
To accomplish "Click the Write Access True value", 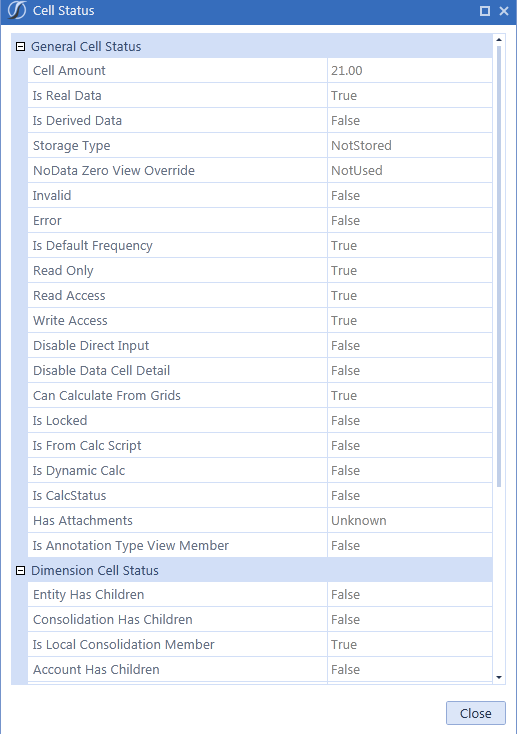I will click(344, 321).
